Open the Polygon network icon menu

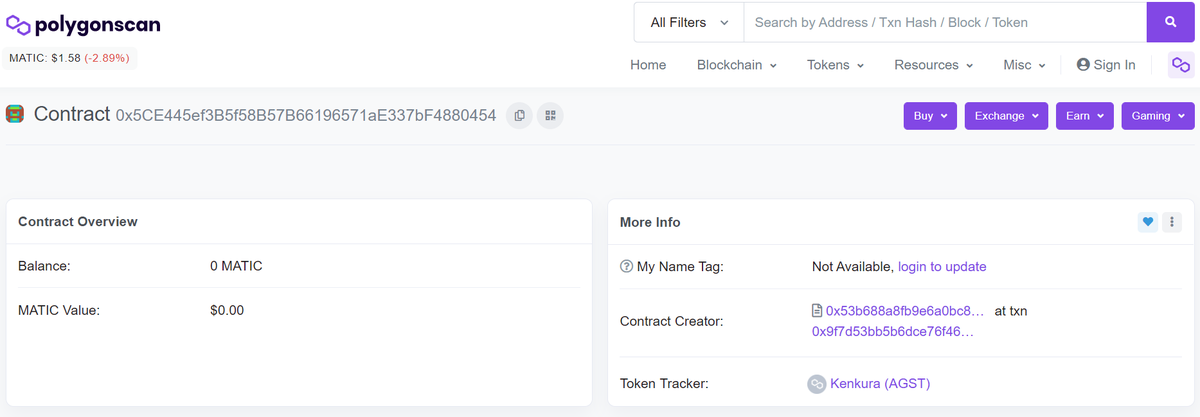tap(1181, 65)
